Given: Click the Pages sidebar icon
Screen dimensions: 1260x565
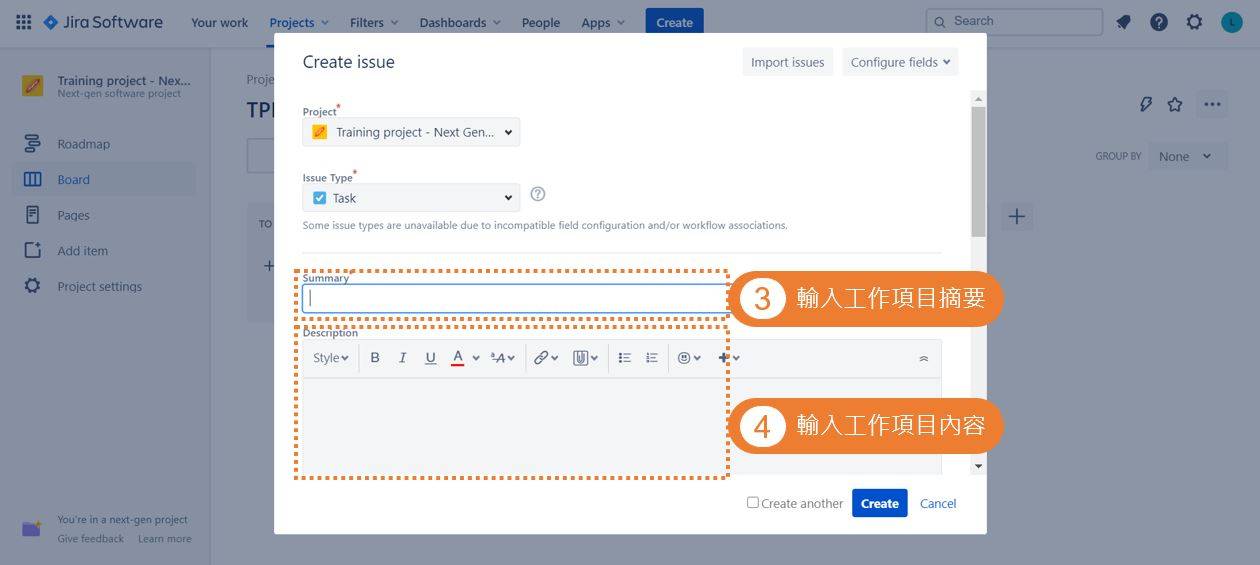Looking at the screenshot, I should (32, 215).
